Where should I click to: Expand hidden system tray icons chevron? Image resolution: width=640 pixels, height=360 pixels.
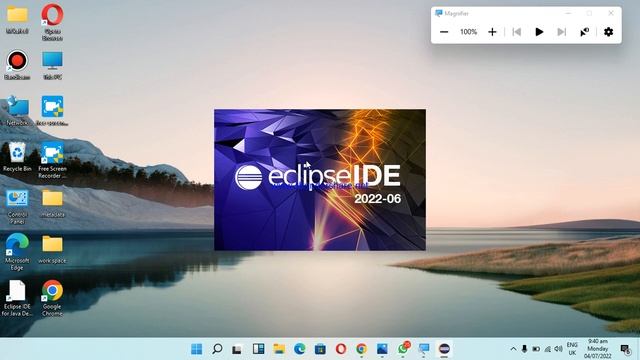513,349
